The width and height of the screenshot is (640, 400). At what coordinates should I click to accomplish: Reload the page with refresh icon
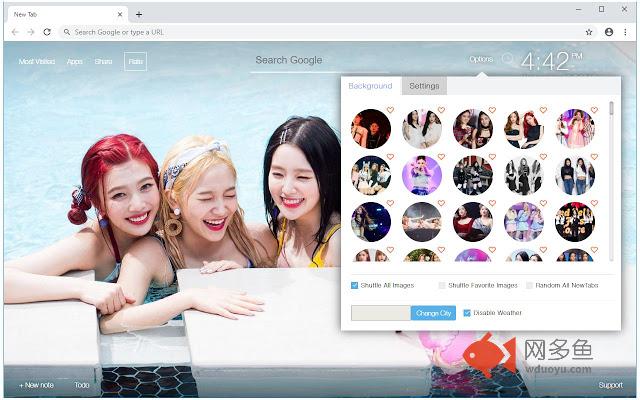tap(47, 32)
